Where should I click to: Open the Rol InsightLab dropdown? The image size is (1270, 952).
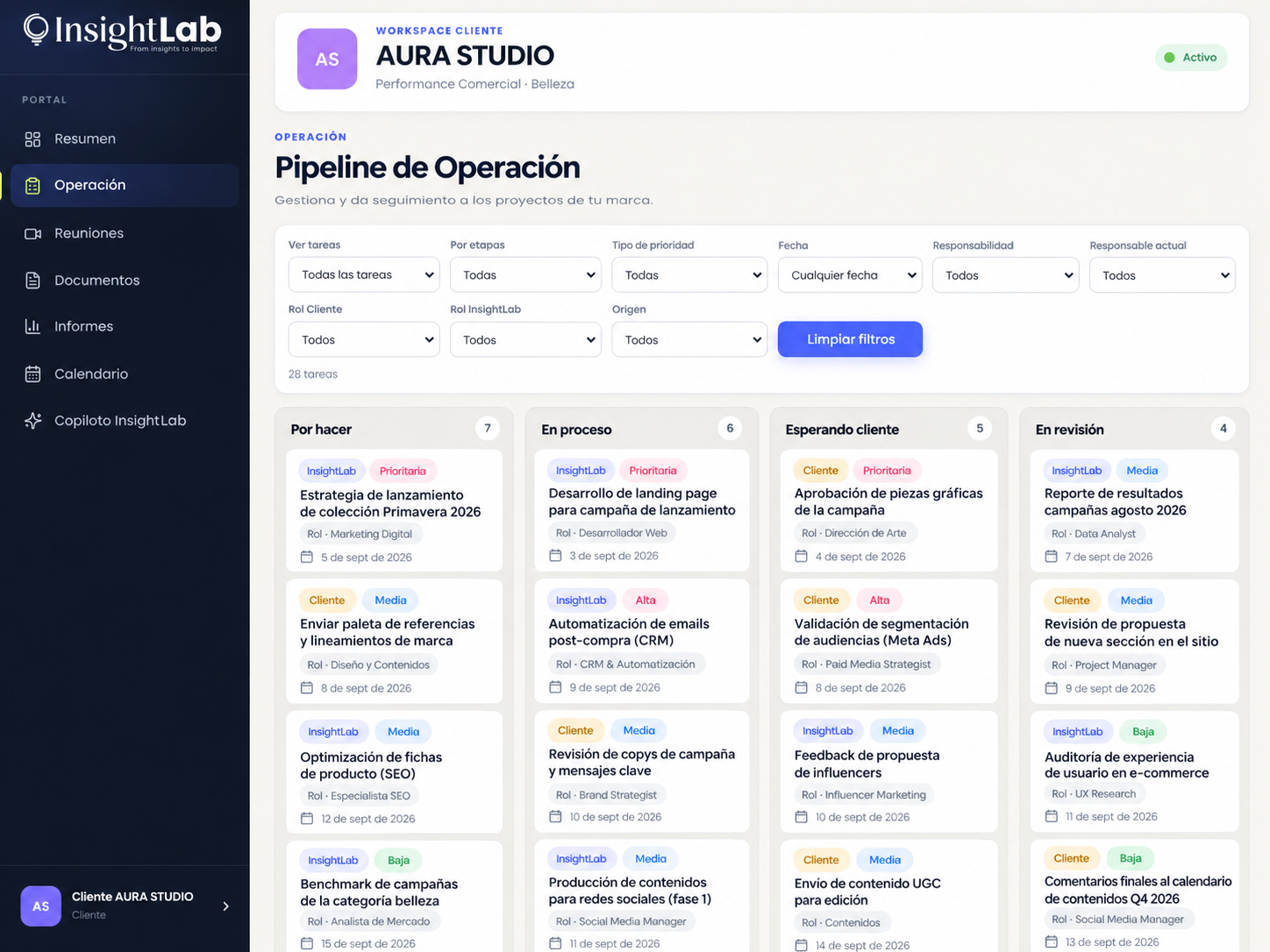[x=525, y=339]
